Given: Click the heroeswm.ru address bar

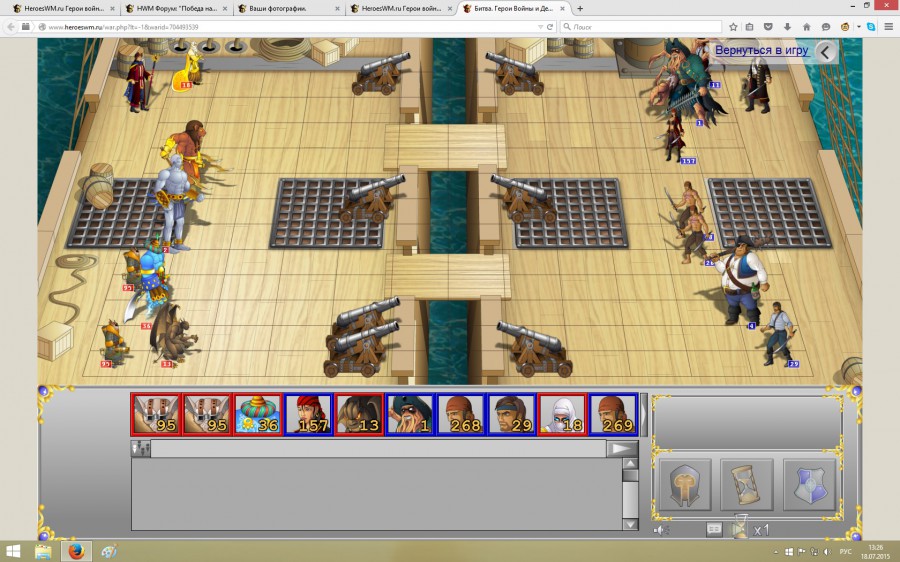Looking at the screenshot, I should [287, 27].
